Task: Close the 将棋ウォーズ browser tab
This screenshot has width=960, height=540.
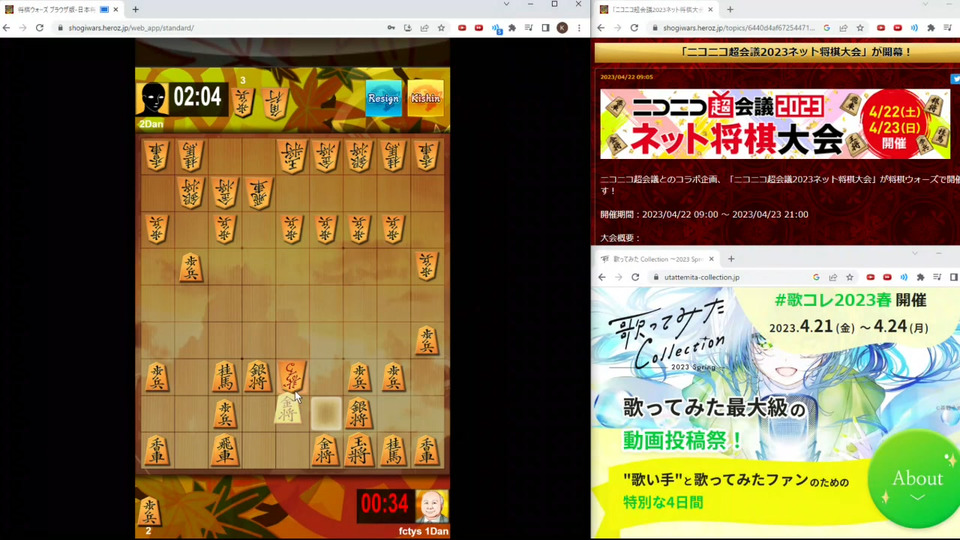Action: 116,9
